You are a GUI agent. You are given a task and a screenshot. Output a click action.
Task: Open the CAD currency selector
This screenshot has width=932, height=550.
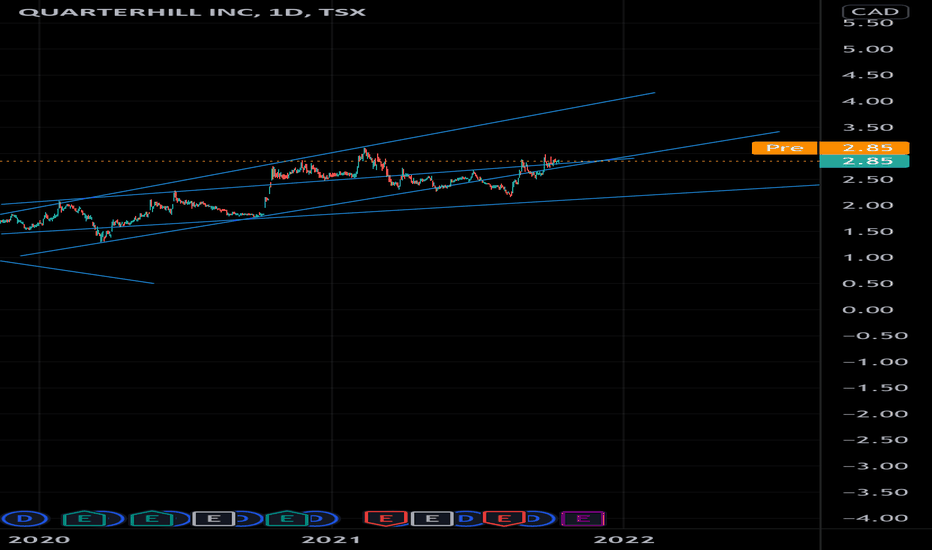click(875, 12)
